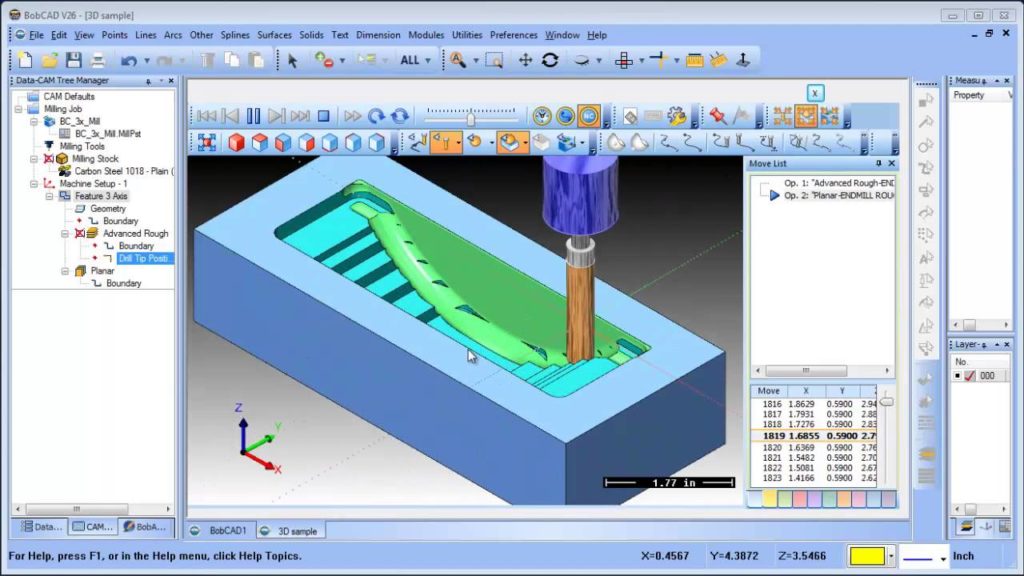Collapse the Advanced Rough node
This screenshot has width=1024, height=576.
65,234
